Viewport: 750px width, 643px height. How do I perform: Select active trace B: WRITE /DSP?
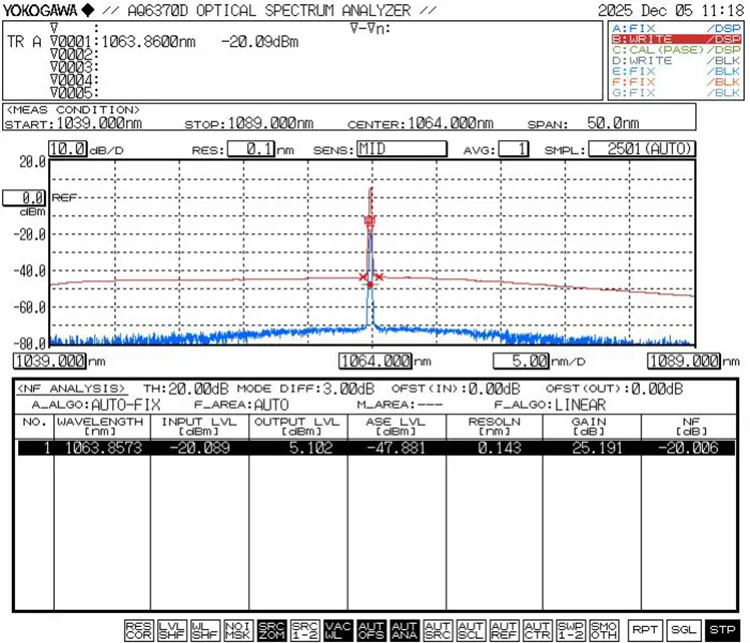(676, 39)
